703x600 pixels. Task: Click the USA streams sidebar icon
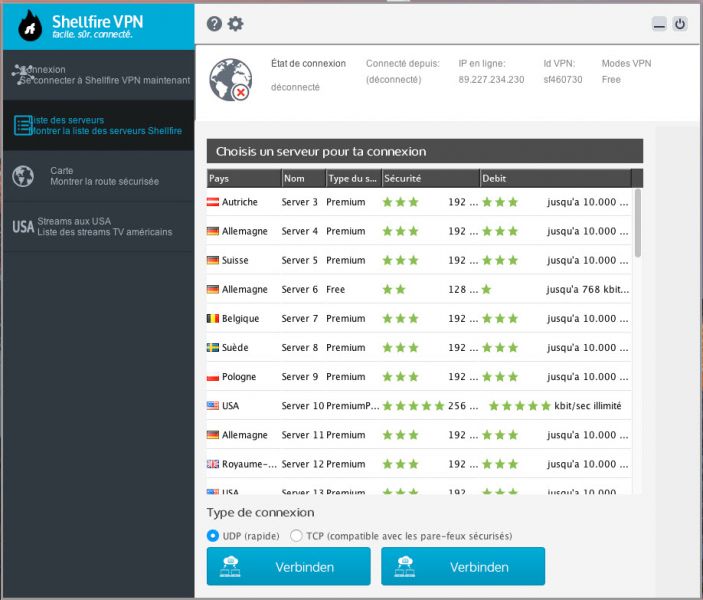(x=23, y=227)
